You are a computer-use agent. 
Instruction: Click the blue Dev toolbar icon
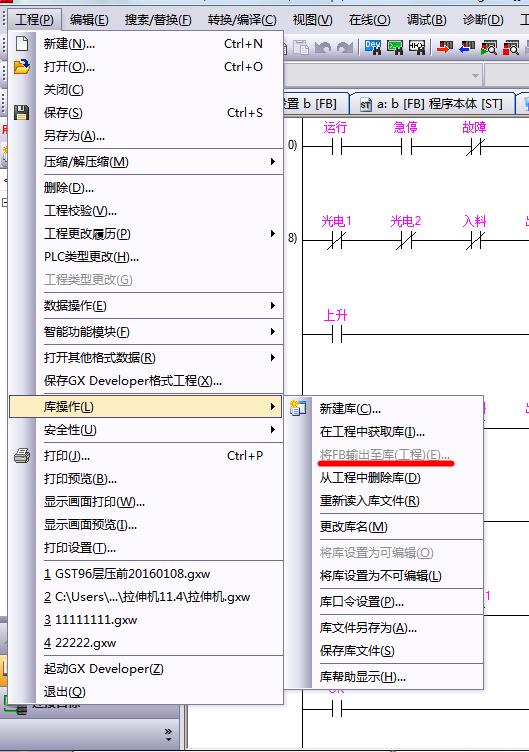point(373,47)
